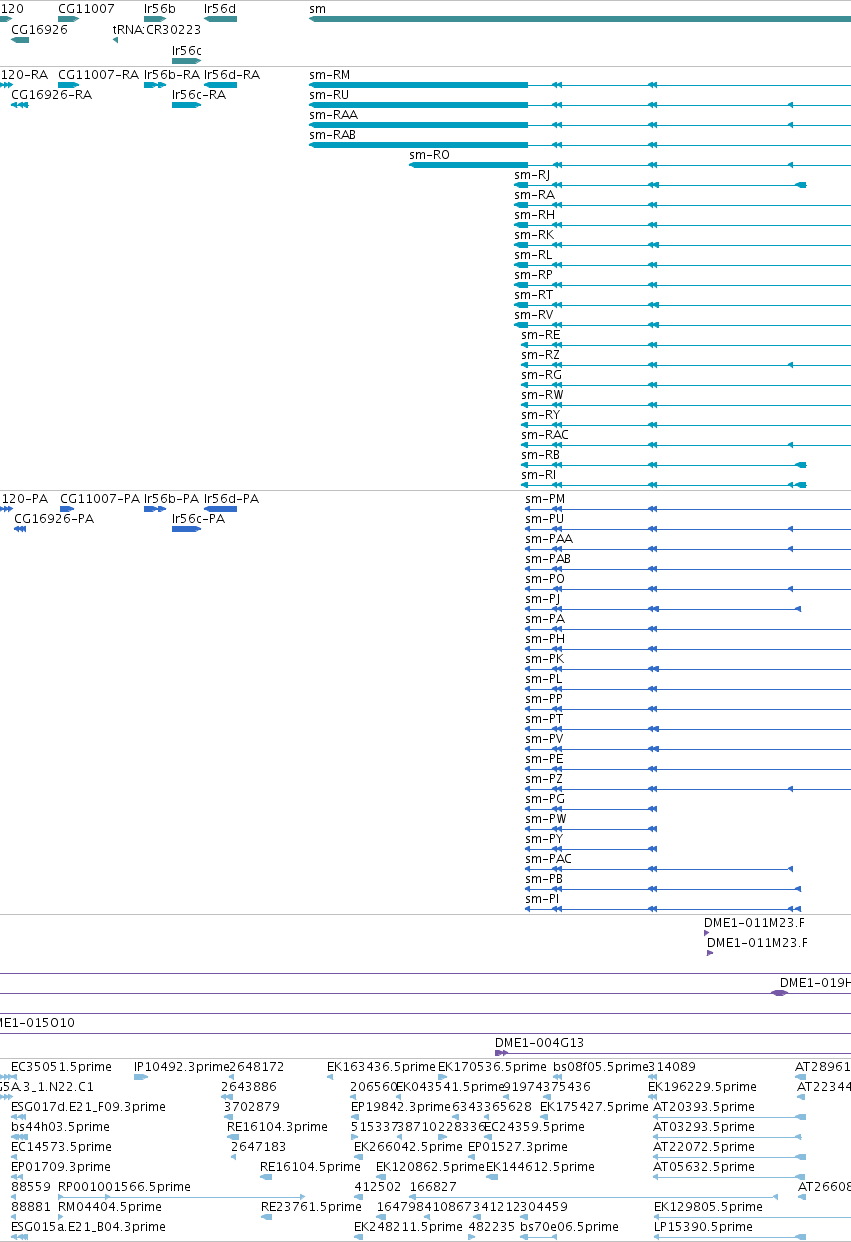Click the sm-RT transcript label
Image resolution: width=851 pixels, height=1242 pixels.
[x=533, y=295]
